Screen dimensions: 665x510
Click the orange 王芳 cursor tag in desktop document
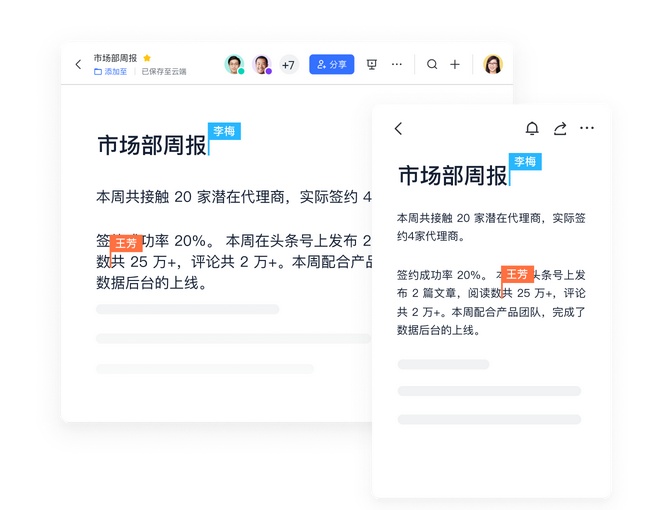(126, 243)
